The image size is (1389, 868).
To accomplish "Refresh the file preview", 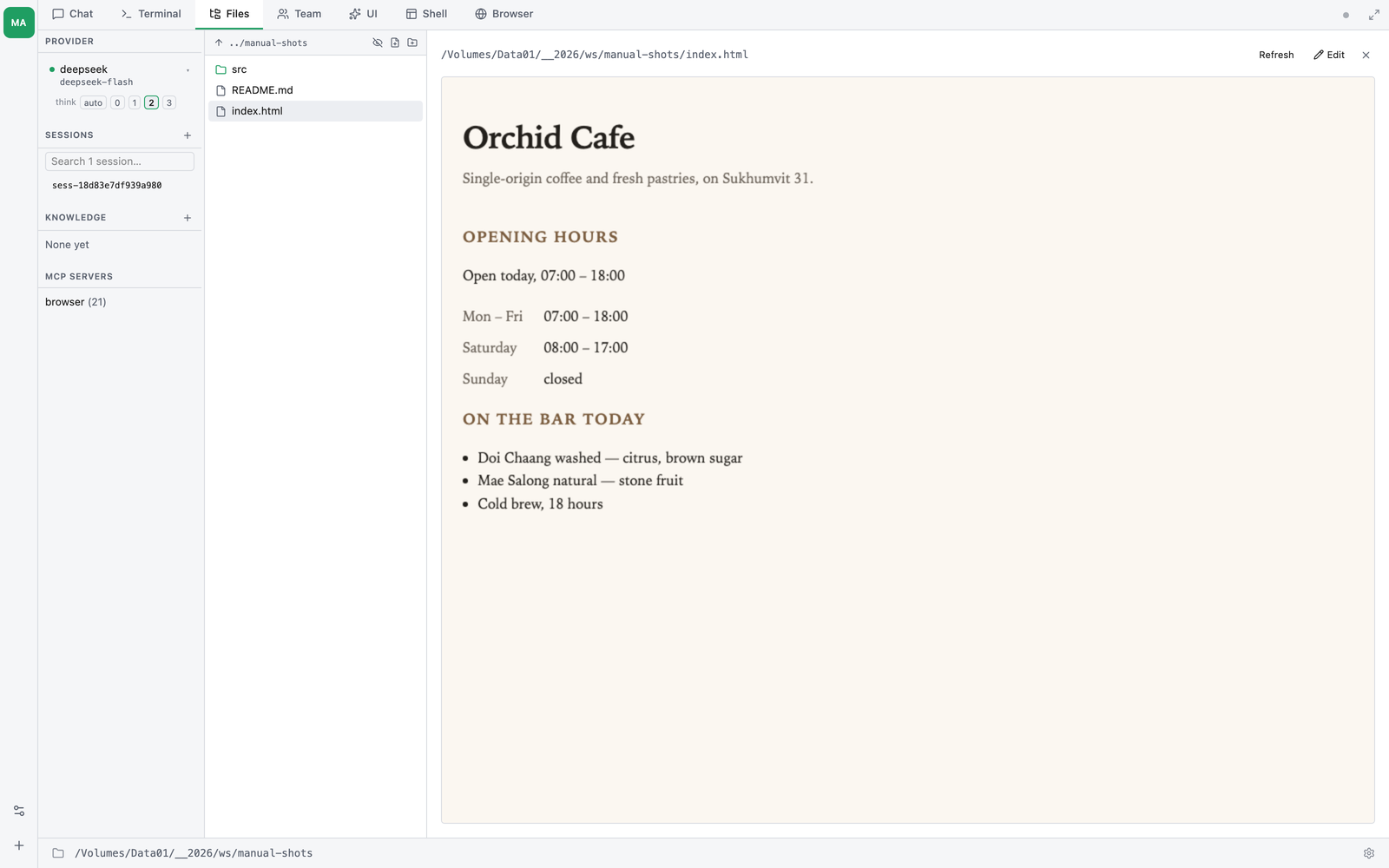I will click(x=1276, y=55).
